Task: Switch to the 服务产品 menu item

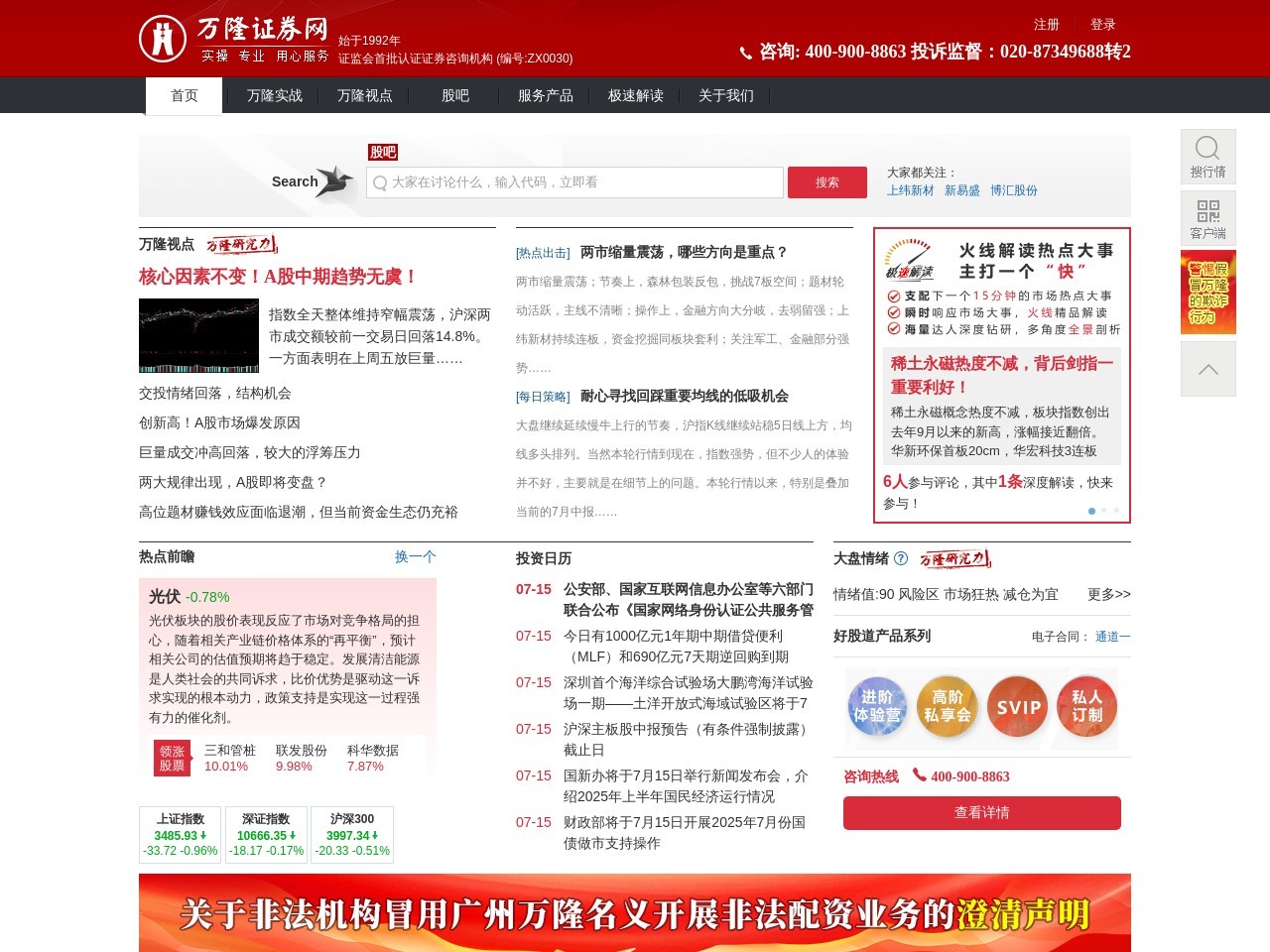Action: click(x=545, y=95)
